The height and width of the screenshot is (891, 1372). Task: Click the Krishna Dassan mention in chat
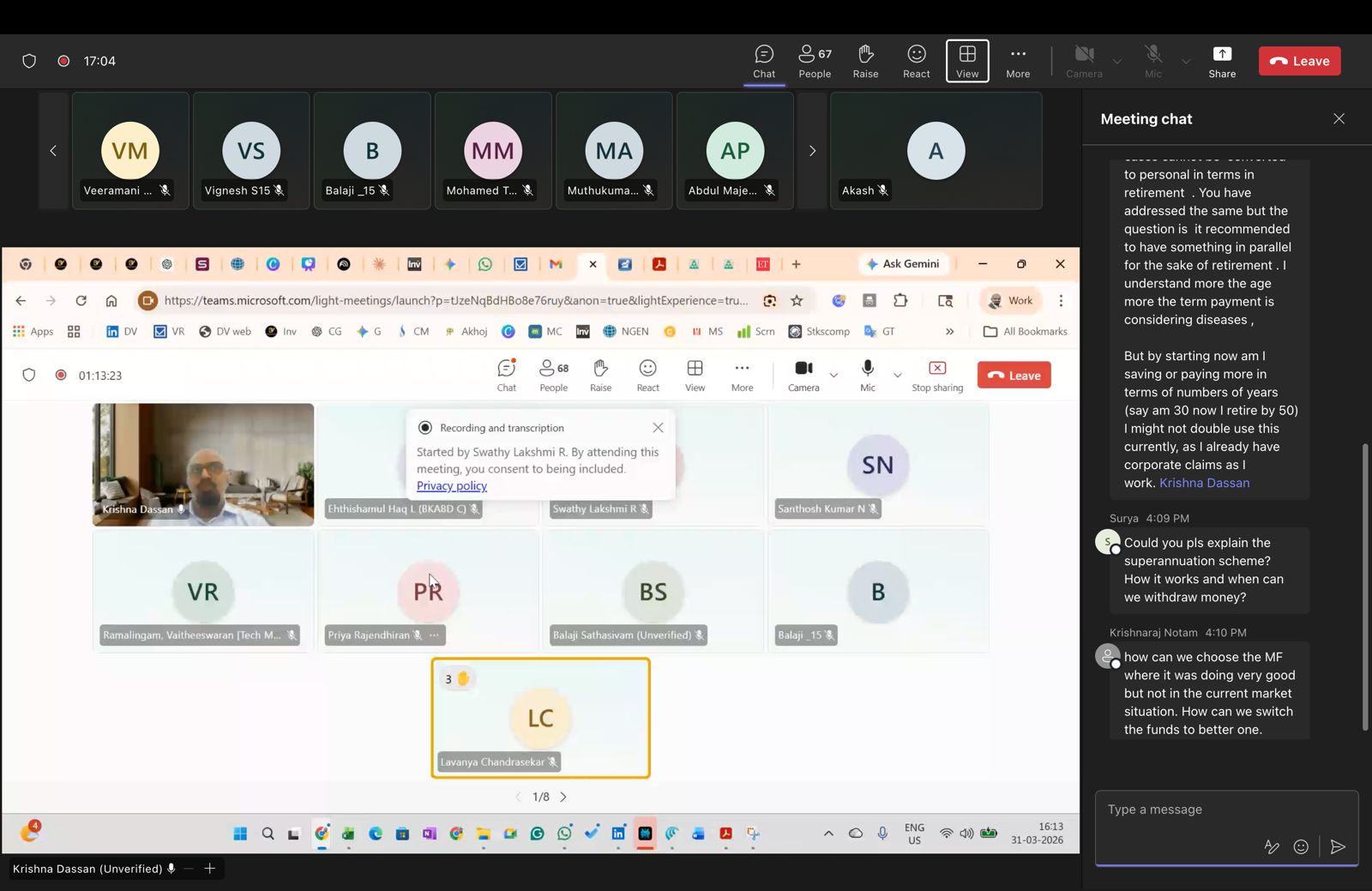pos(1204,483)
